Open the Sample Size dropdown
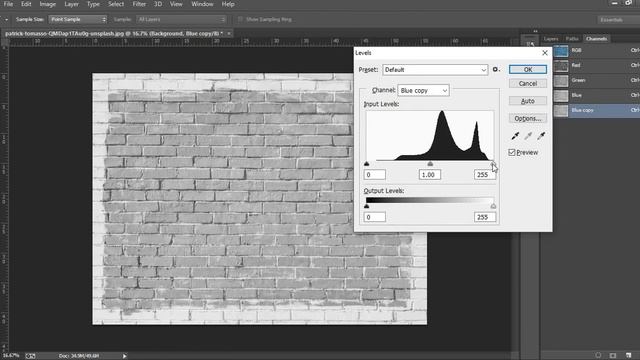 coord(78,19)
